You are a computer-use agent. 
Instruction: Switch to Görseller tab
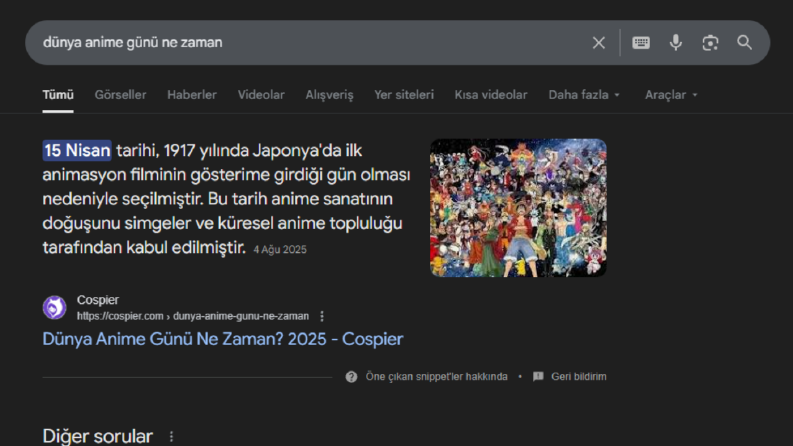(x=120, y=95)
